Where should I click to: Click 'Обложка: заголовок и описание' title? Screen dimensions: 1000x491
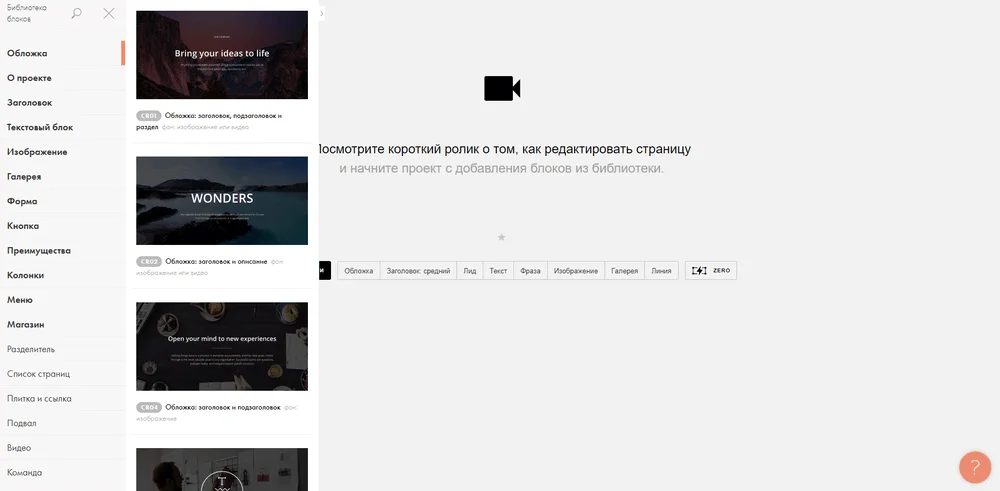coord(216,261)
